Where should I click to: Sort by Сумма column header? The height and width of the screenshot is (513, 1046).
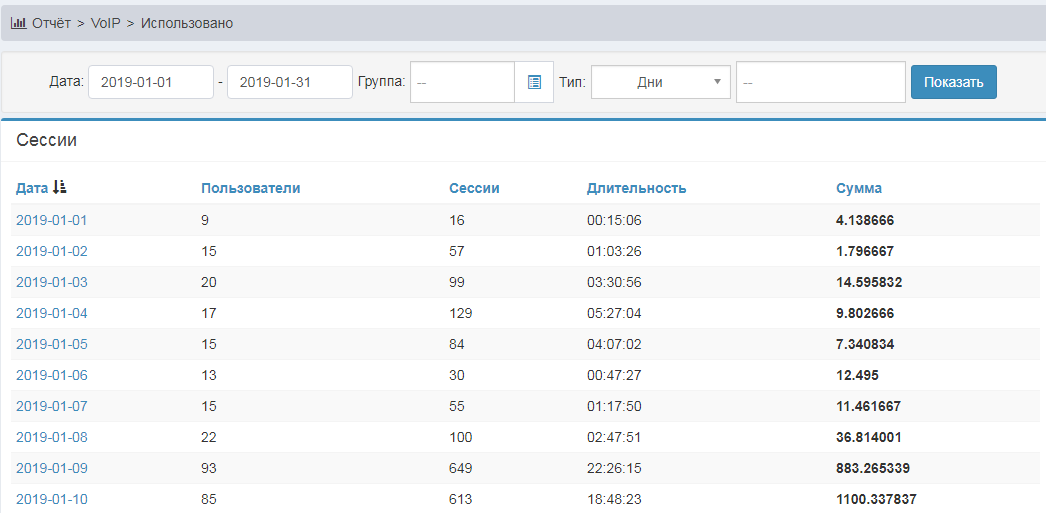[x=859, y=188]
